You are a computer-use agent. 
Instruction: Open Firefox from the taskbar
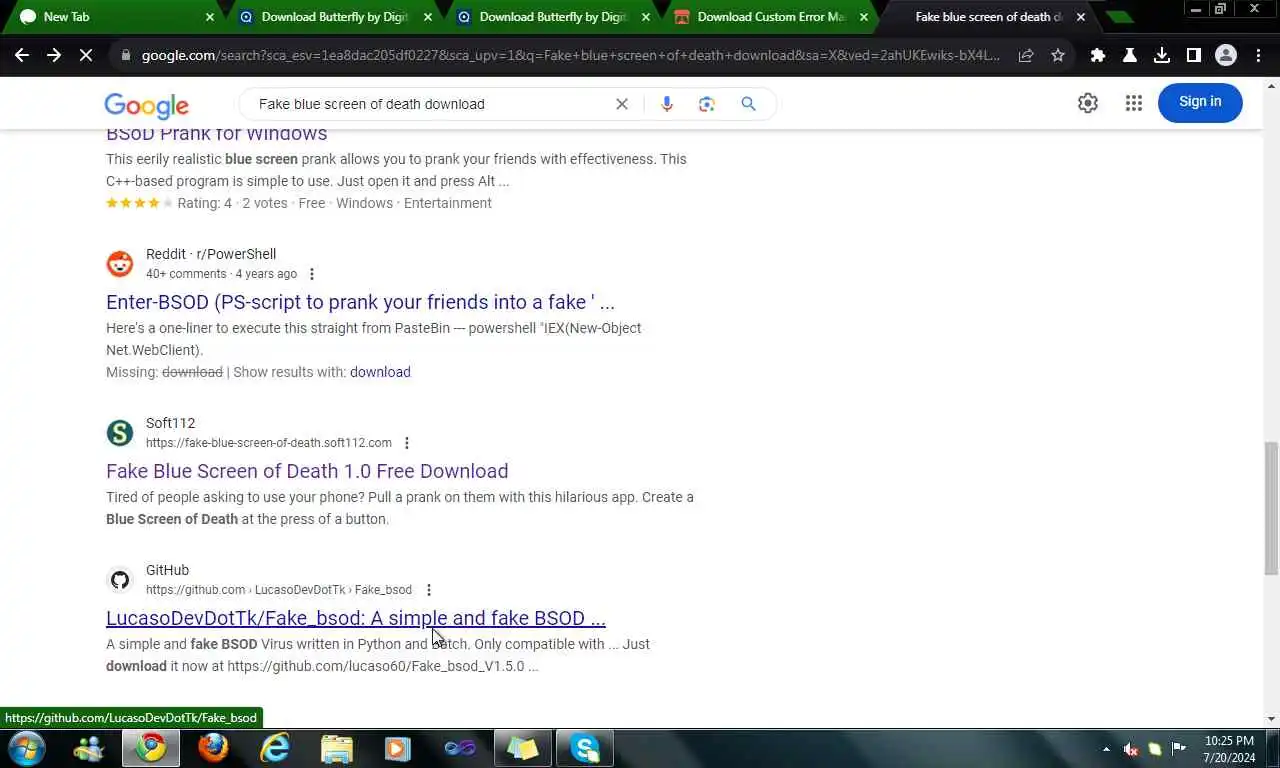(x=213, y=748)
